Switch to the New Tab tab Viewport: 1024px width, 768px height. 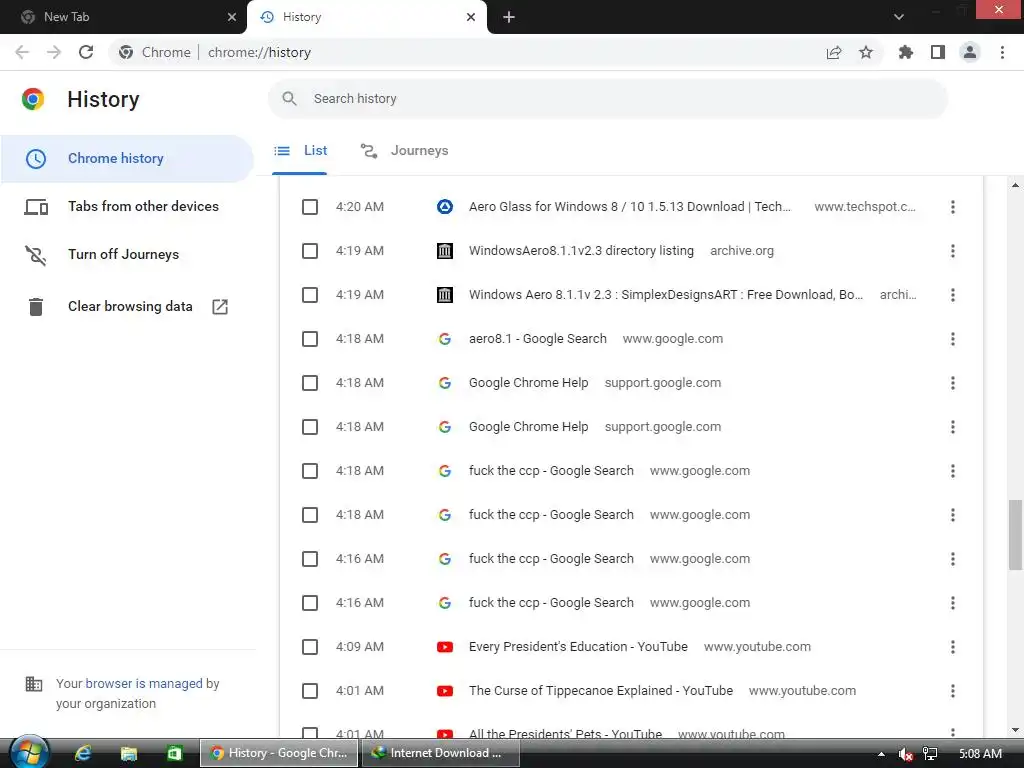[x=123, y=17]
